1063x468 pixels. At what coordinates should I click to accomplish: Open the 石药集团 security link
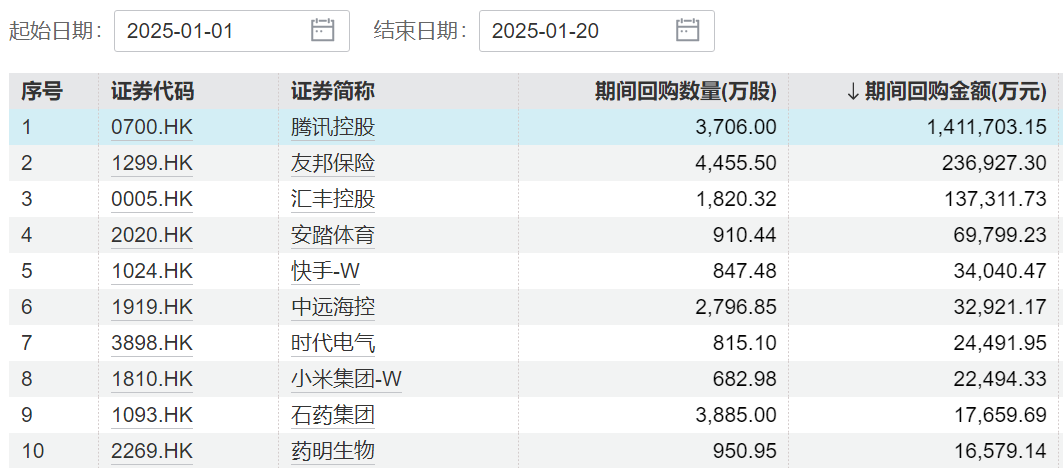(333, 415)
